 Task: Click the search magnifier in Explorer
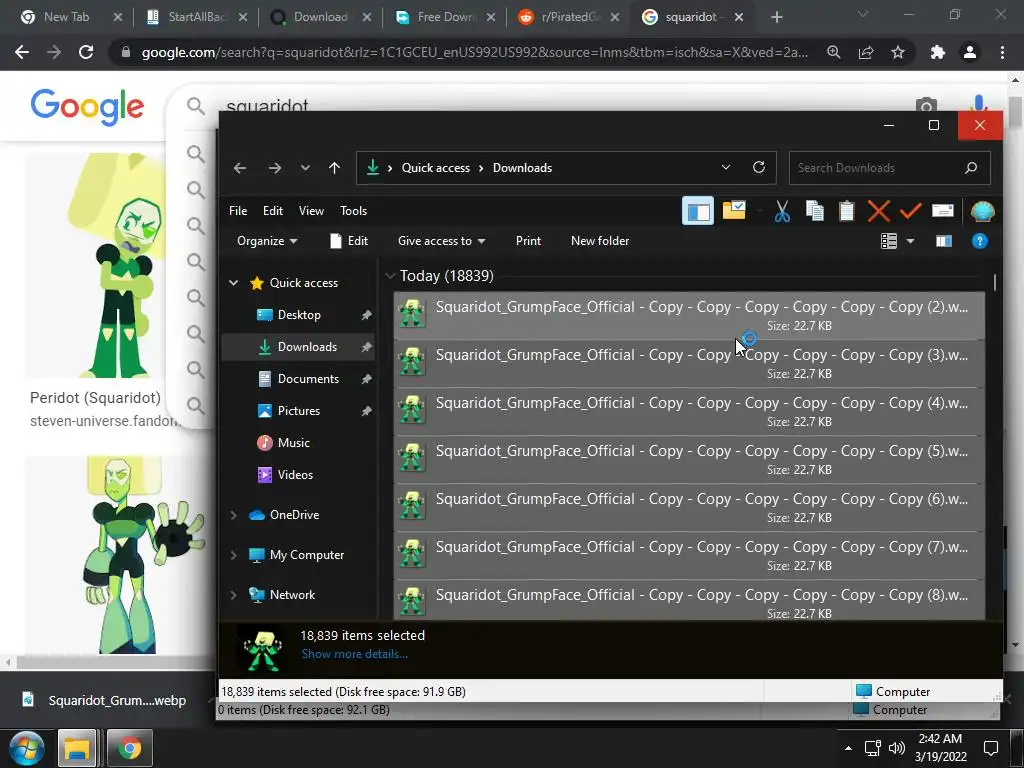point(970,168)
